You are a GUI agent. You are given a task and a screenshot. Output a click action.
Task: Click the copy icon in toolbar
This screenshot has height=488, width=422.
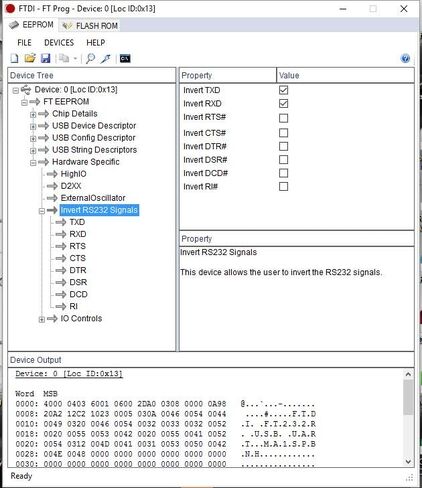[64, 58]
